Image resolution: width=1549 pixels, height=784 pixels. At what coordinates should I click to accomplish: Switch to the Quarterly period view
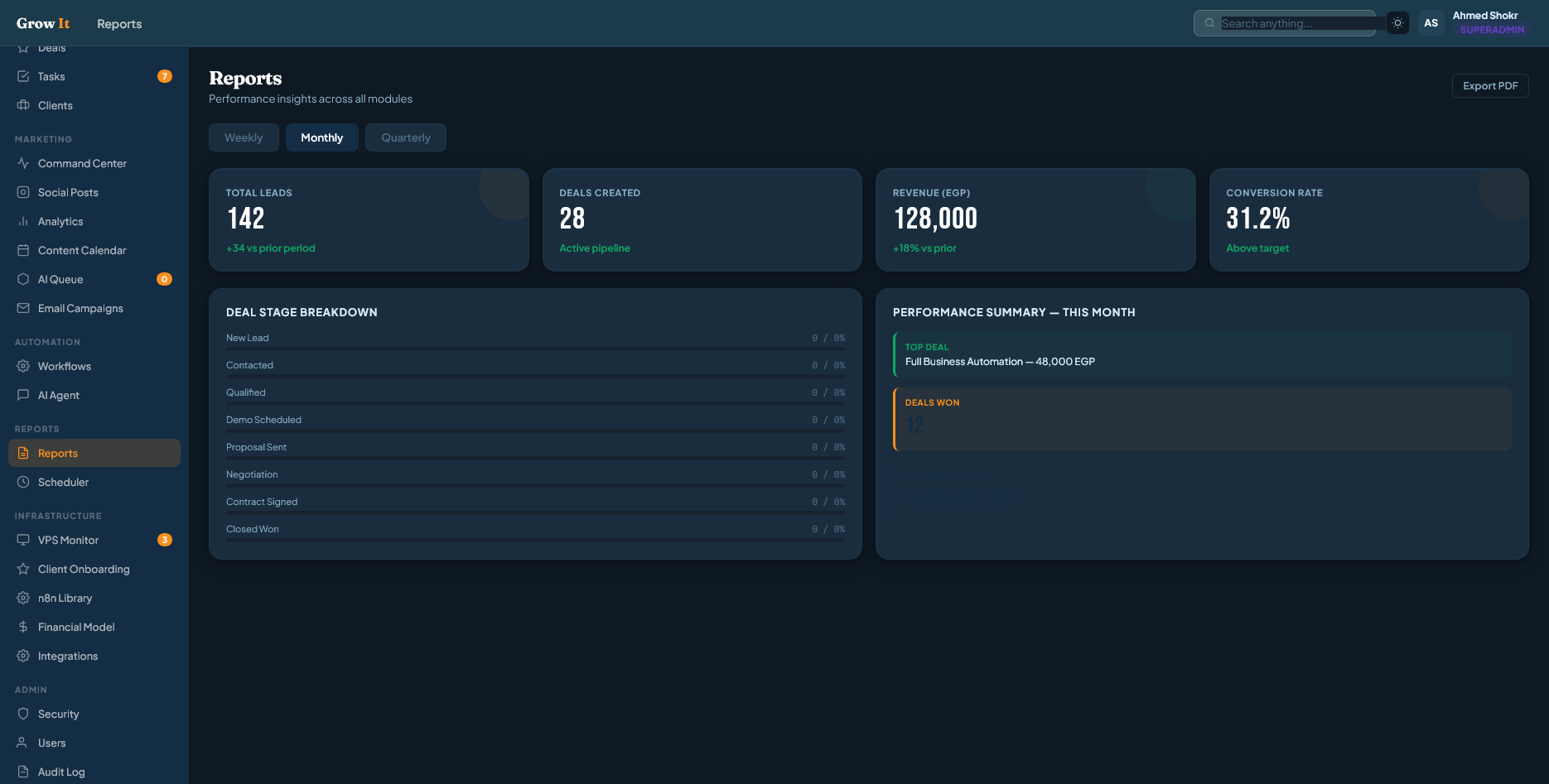click(x=406, y=137)
